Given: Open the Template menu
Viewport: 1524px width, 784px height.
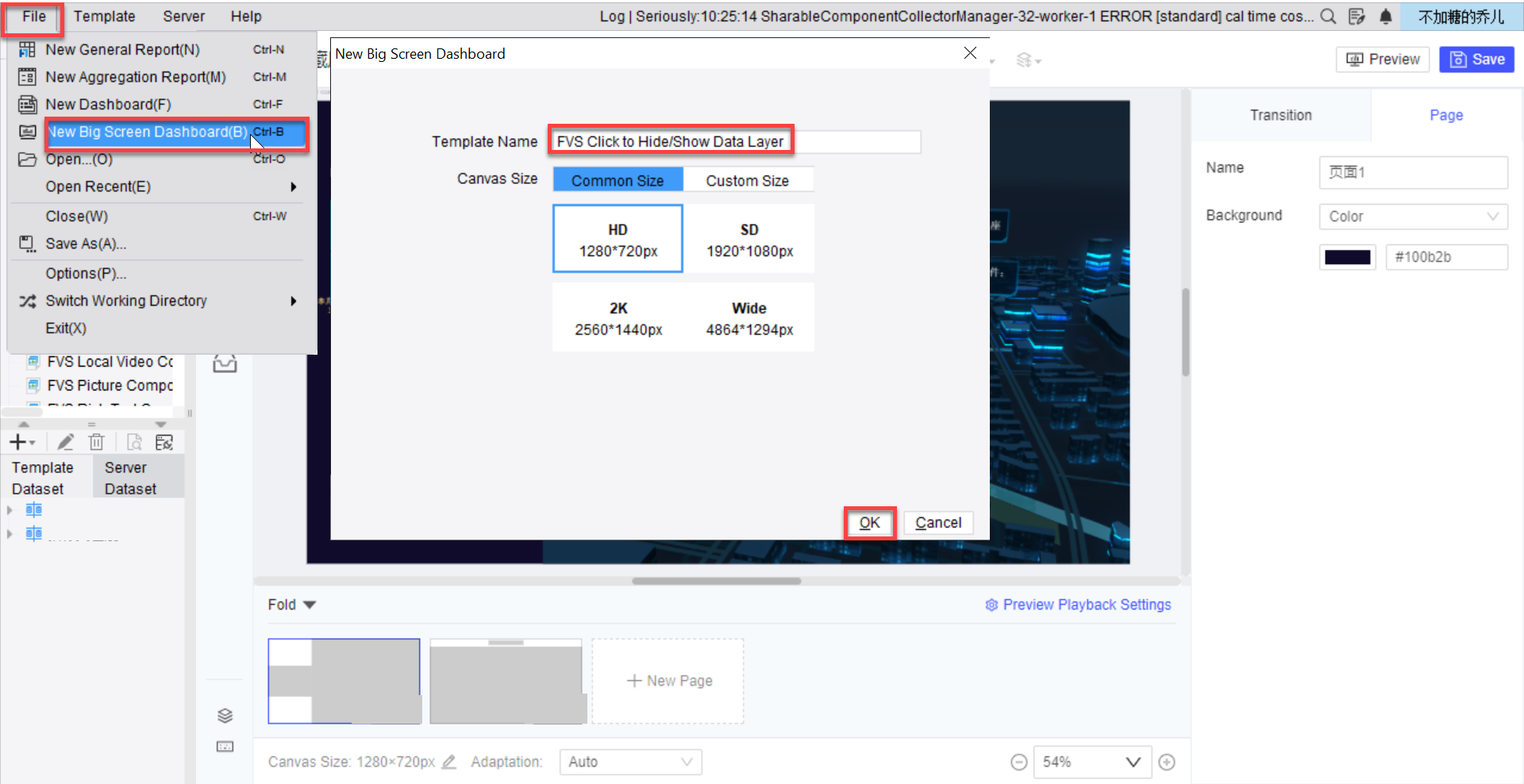Looking at the screenshot, I should [x=105, y=16].
